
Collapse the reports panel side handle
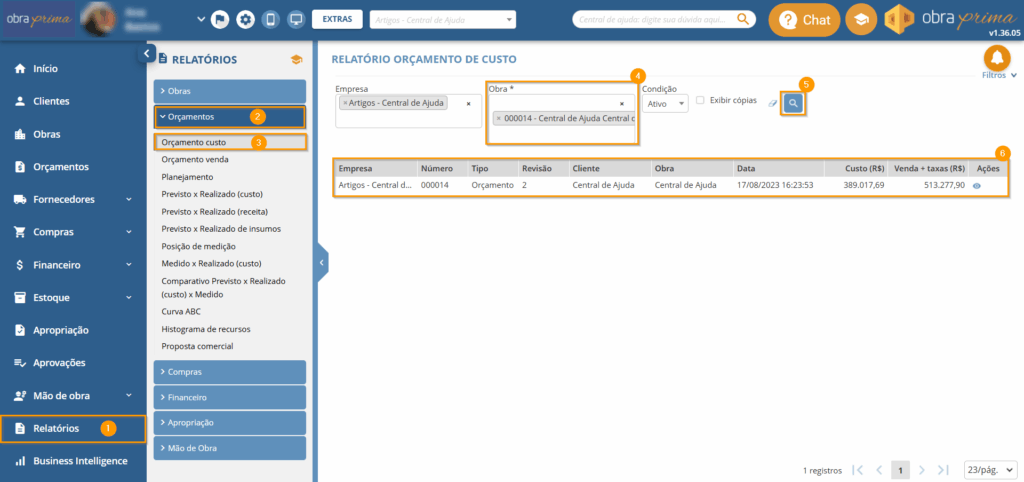[322, 263]
